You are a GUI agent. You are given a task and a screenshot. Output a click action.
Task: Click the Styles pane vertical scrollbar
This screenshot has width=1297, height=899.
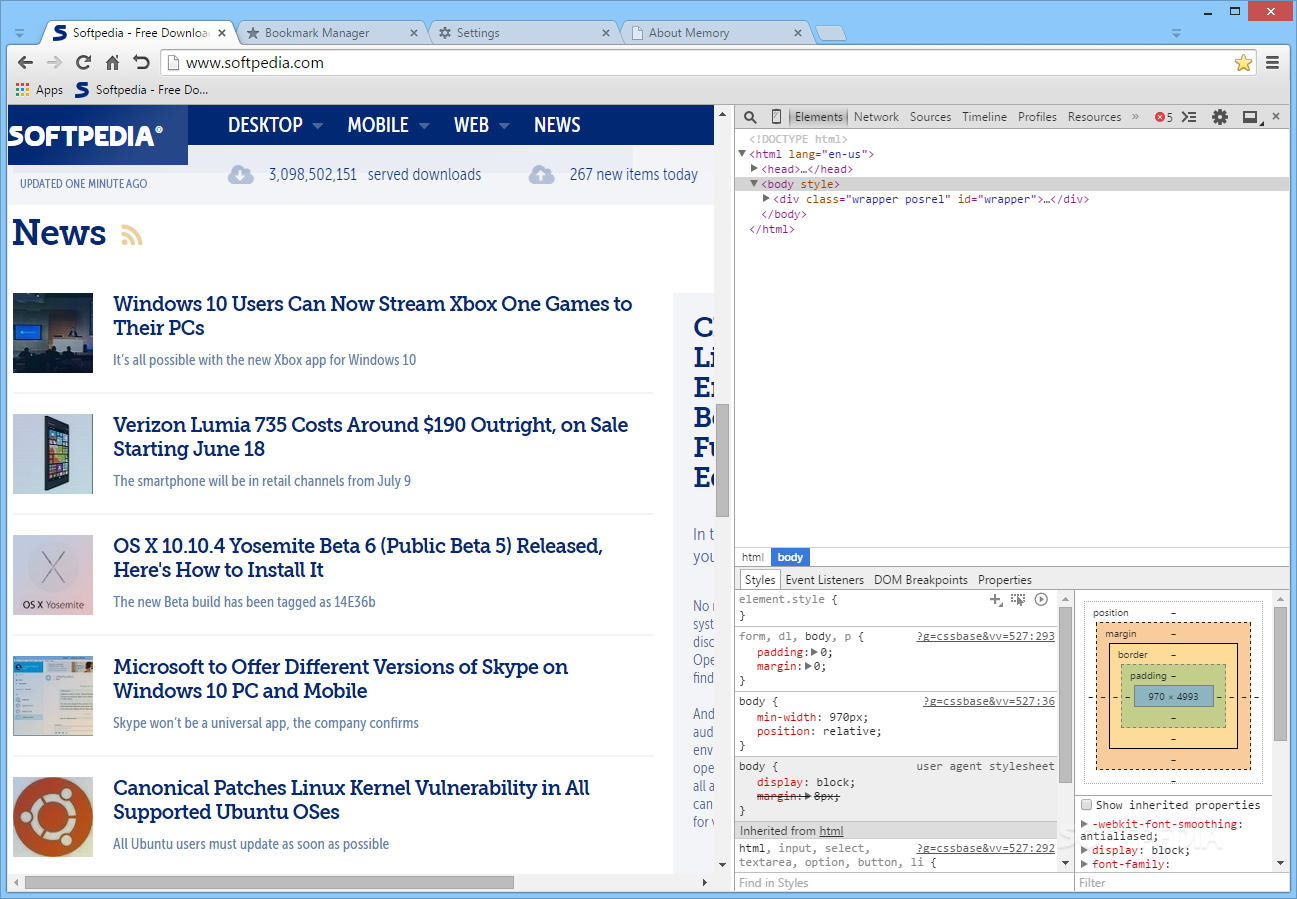click(x=1065, y=695)
